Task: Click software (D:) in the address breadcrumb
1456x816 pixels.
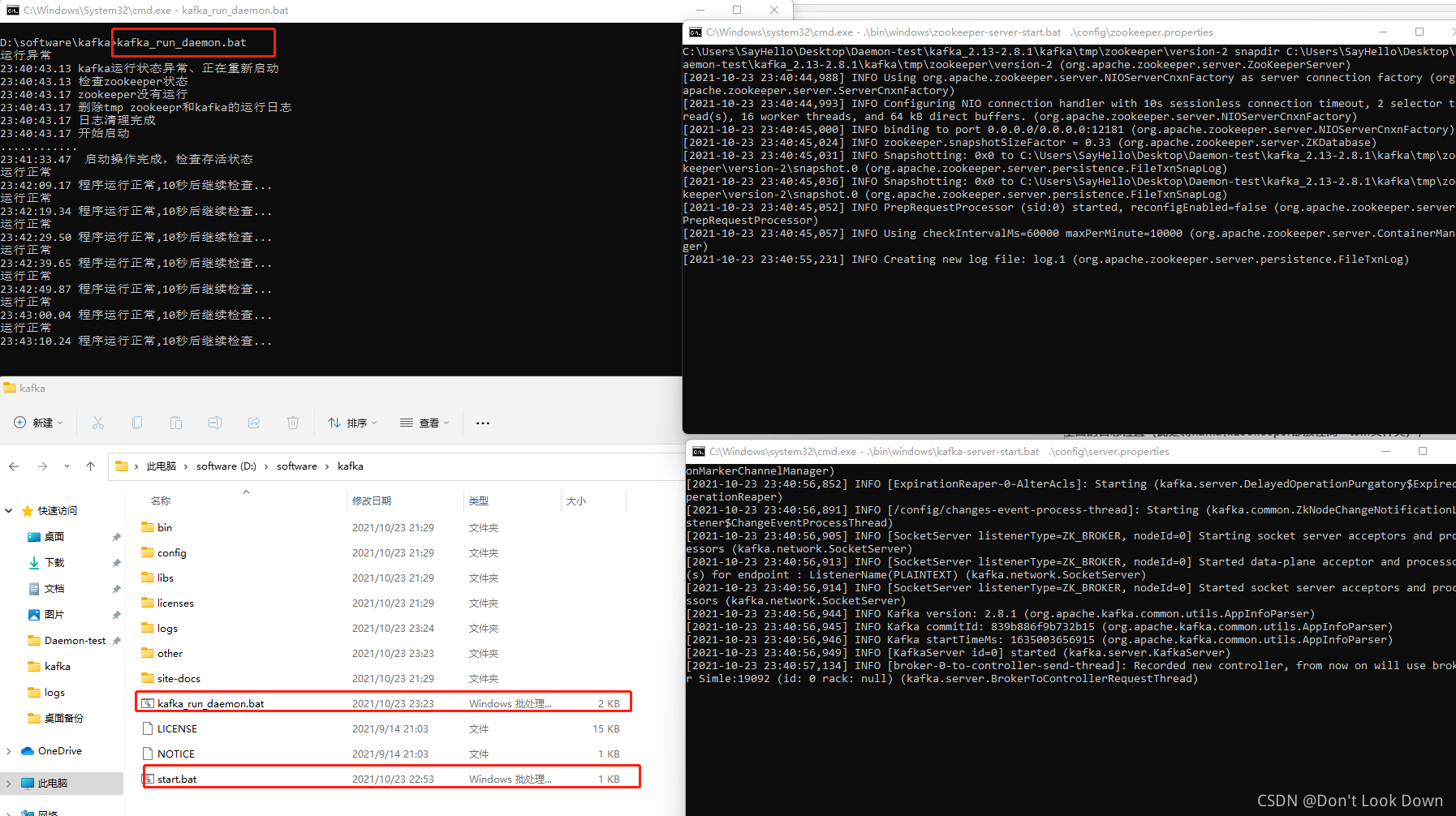Action: pos(226,466)
